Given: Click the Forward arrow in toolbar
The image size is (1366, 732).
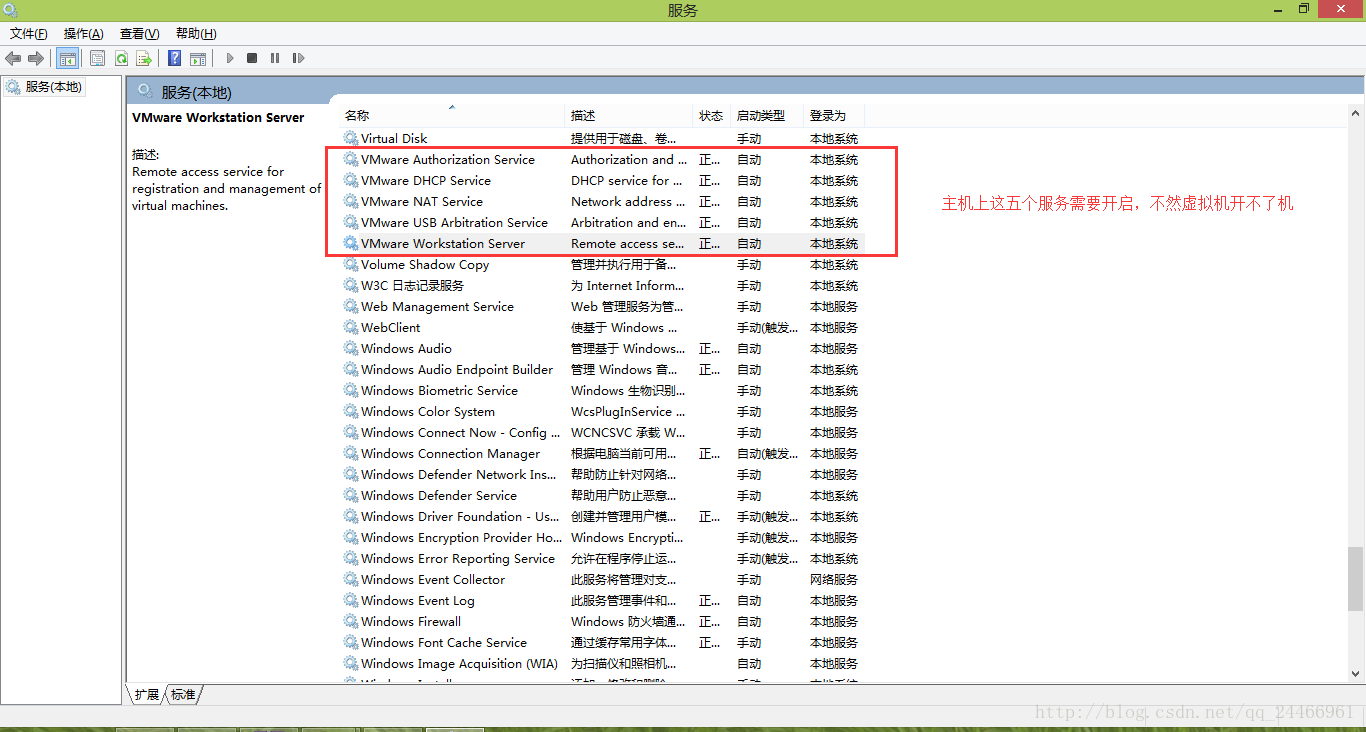Looking at the screenshot, I should click(36, 58).
